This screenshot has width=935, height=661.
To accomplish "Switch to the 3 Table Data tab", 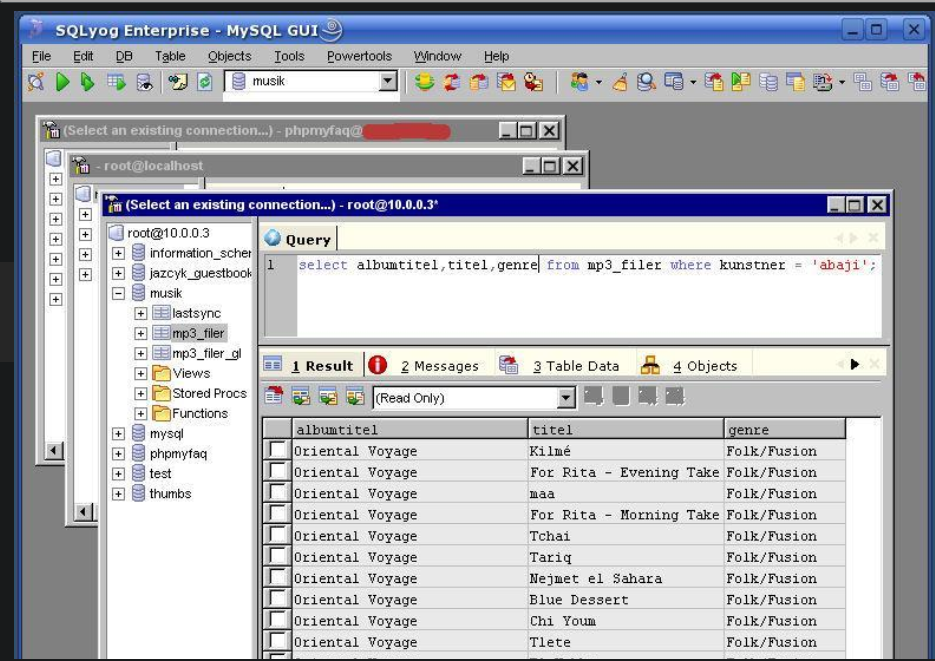I will tap(576, 366).
